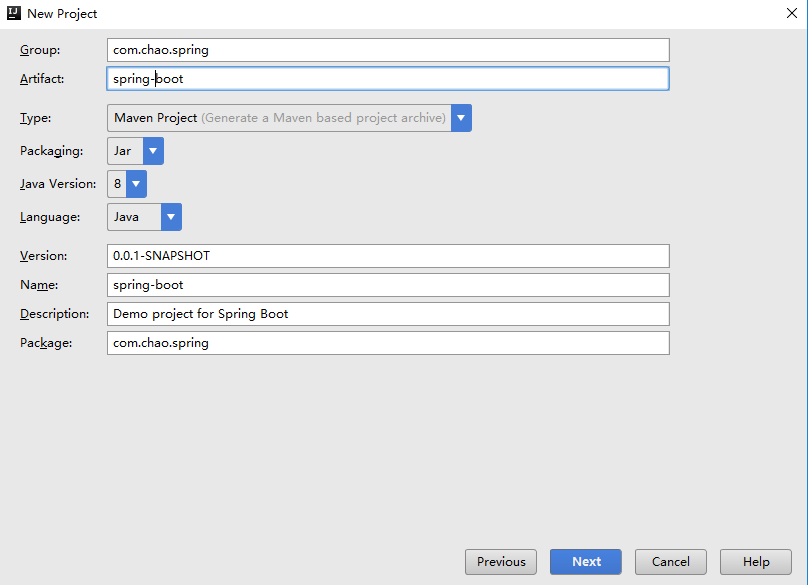808x585 pixels.
Task: Close the New Project dialog window
Action: 792,13
